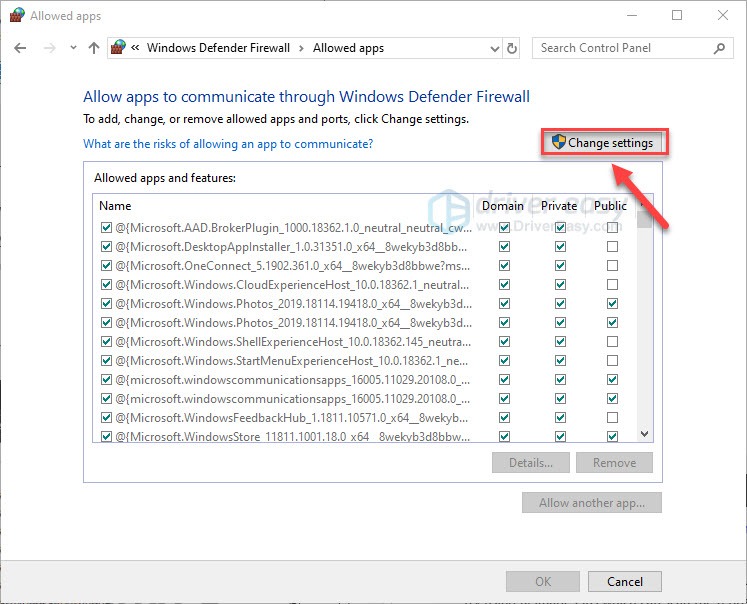Click the Details button
This screenshot has height=604, width=747.
pos(531,463)
